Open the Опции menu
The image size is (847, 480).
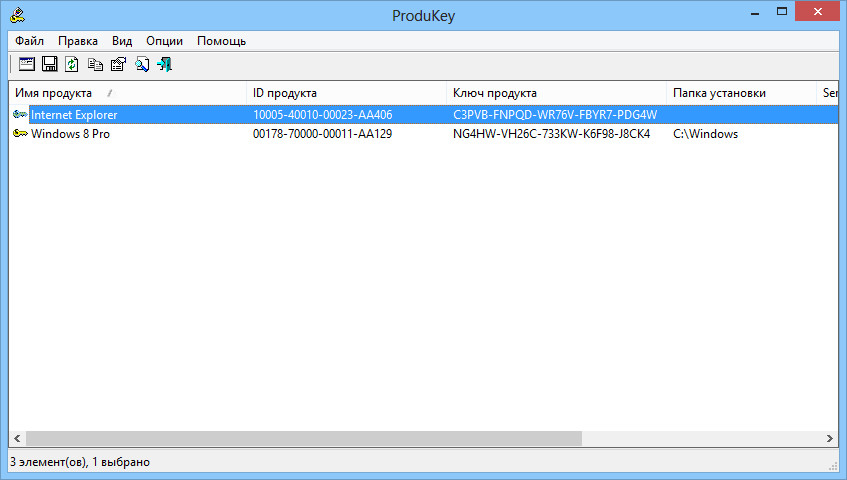[164, 41]
